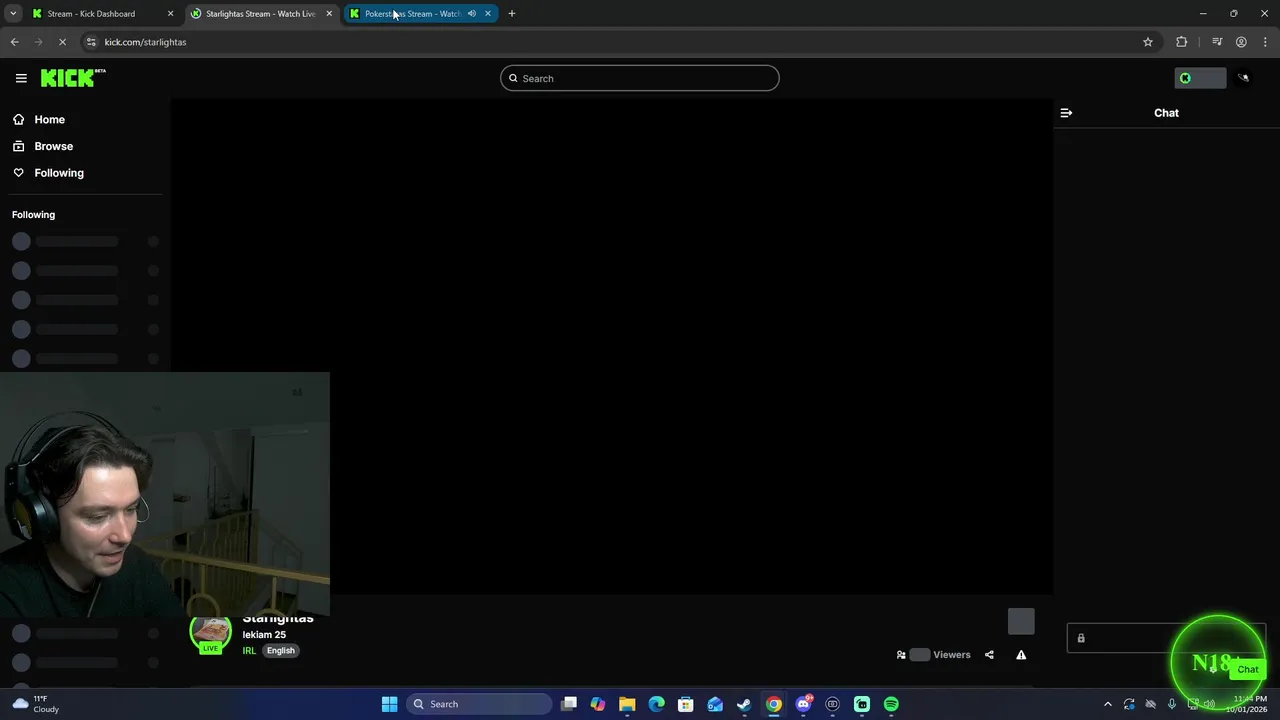Close the Kick Dashboard tab
Screen dimensions: 1280x720
pyautogui.click(x=171, y=14)
